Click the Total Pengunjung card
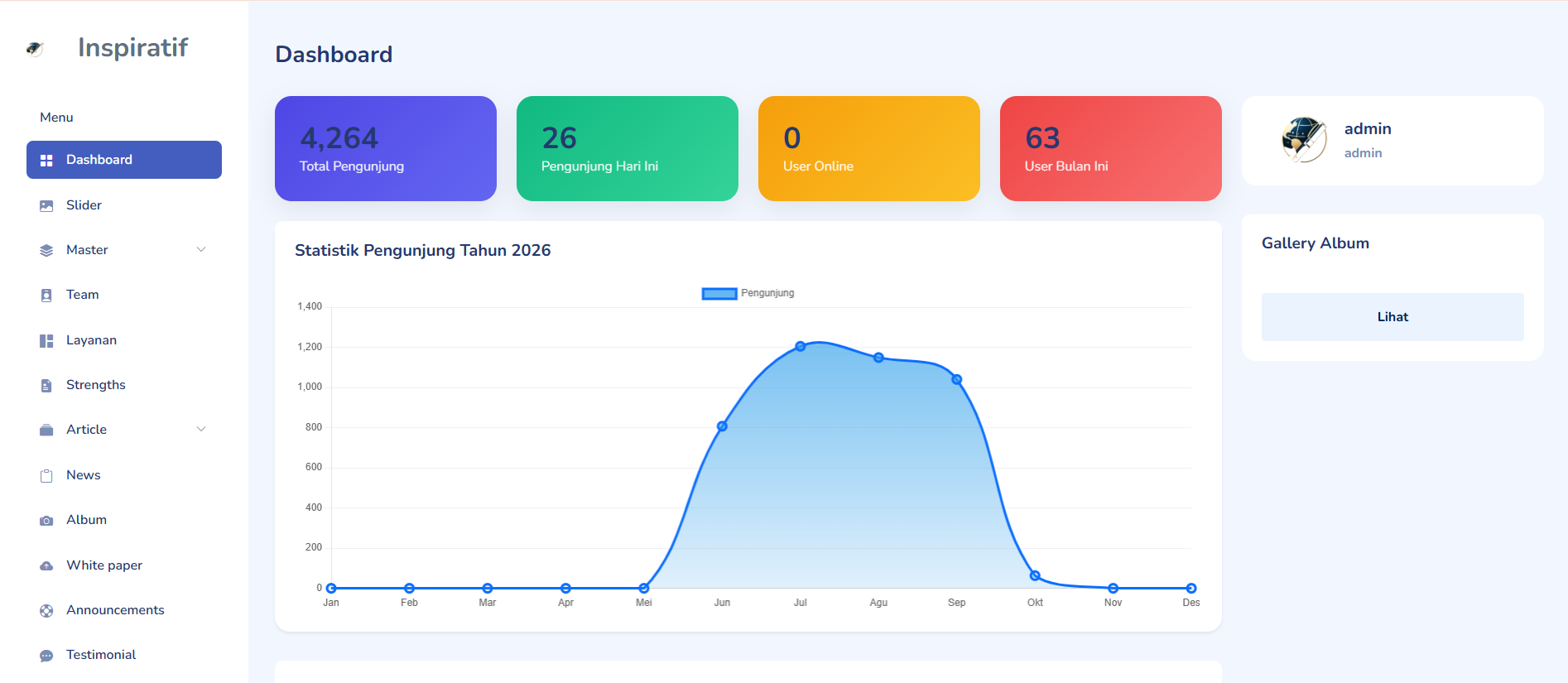The height and width of the screenshot is (683, 1568). [386, 148]
